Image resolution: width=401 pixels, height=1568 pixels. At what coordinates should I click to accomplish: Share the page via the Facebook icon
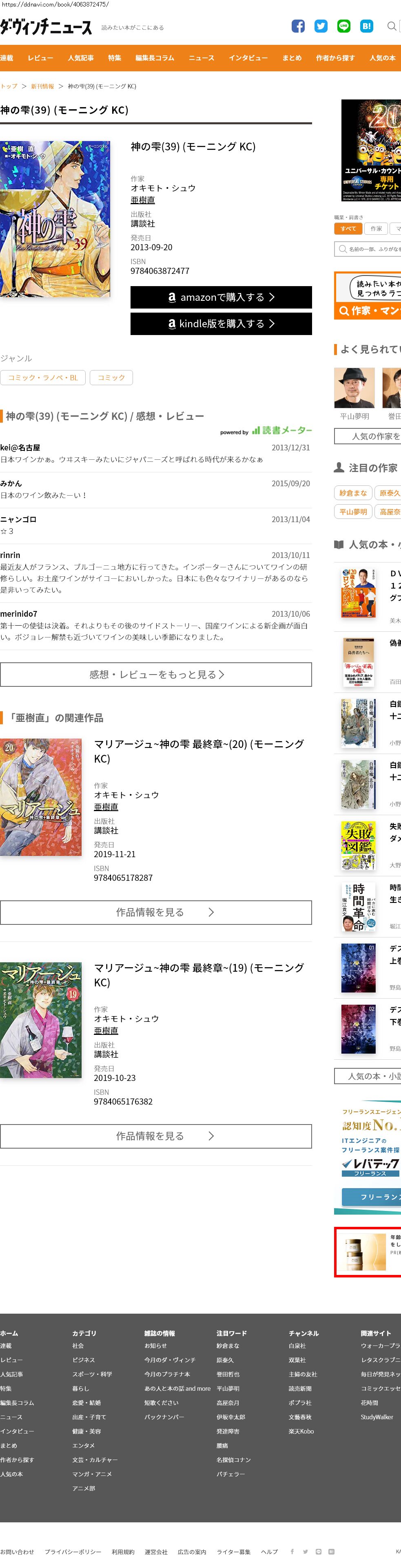298,26
